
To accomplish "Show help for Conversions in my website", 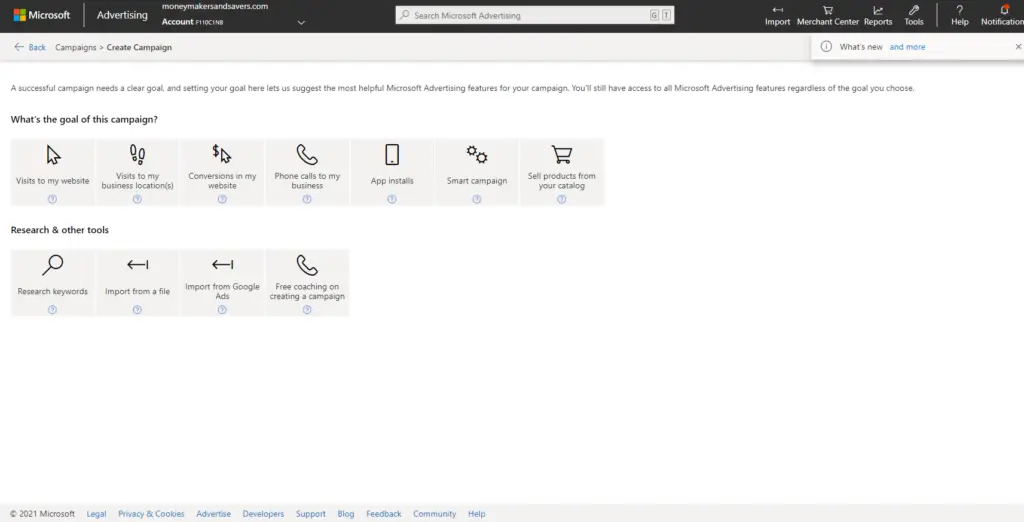I will 222,199.
